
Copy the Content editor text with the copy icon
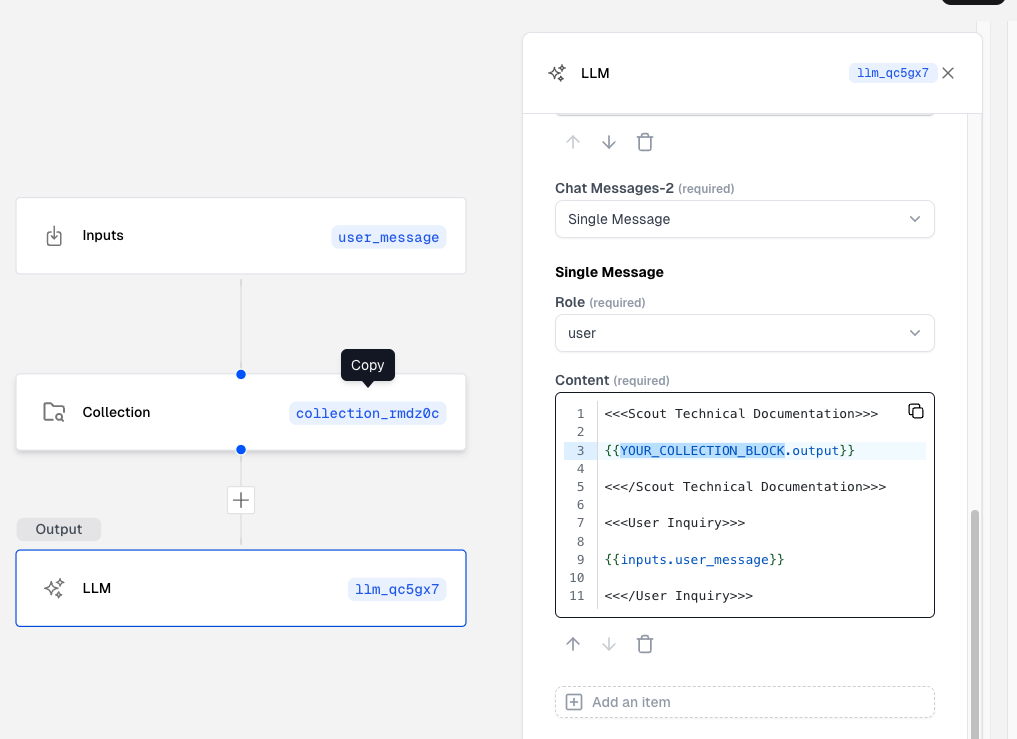(x=915, y=411)
